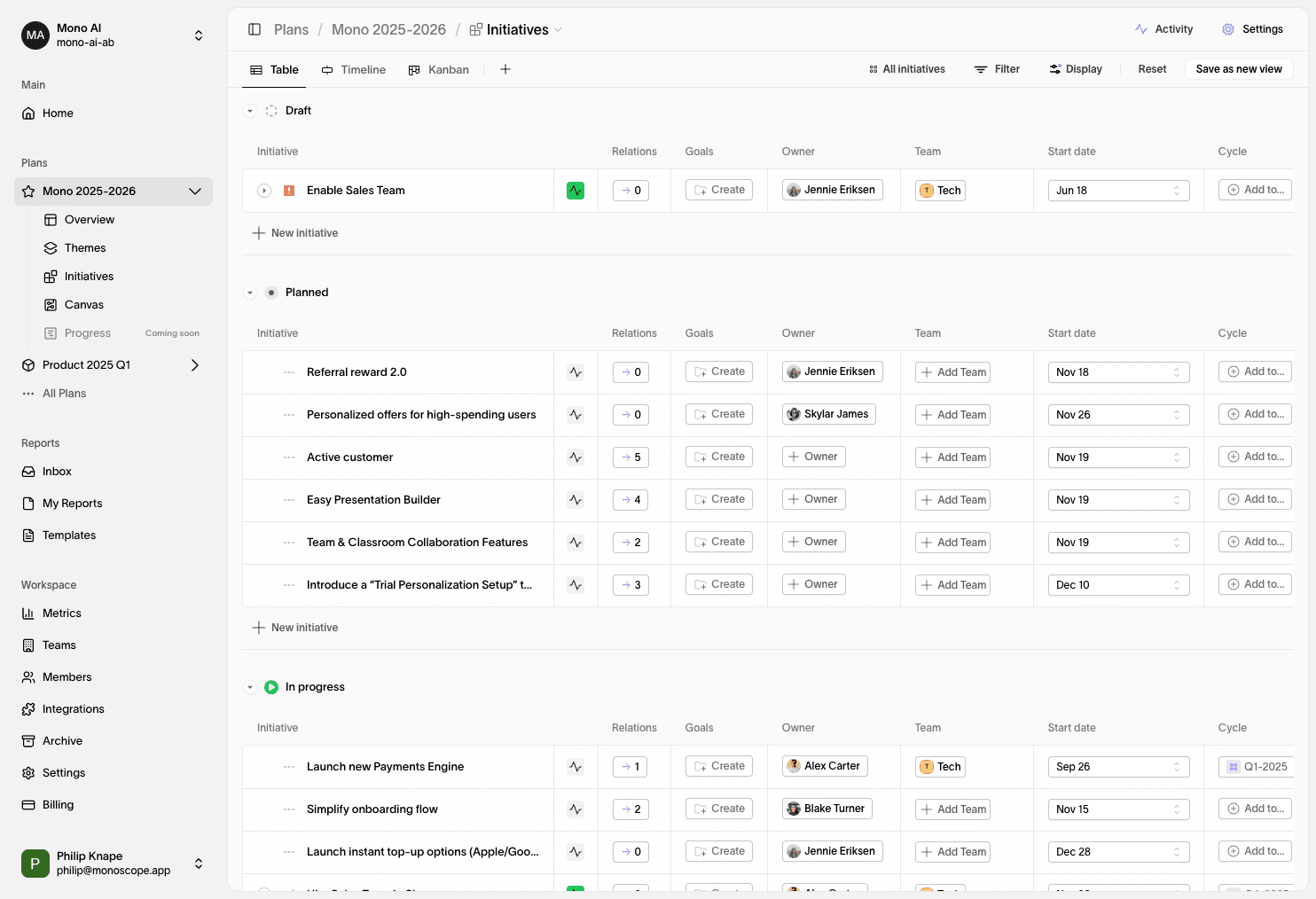The image size is (1316, 899).
Task: Open Settings gear in the top bar
Action: (x=1228, y=29)
